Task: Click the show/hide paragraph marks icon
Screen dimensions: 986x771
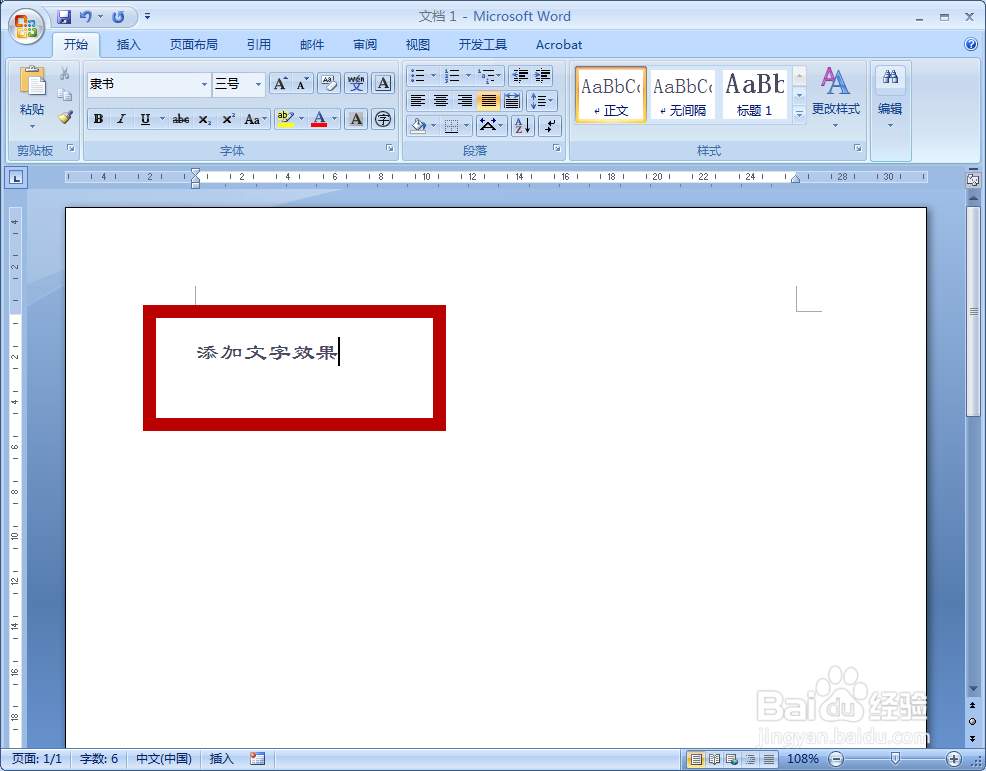Action: 549,125
